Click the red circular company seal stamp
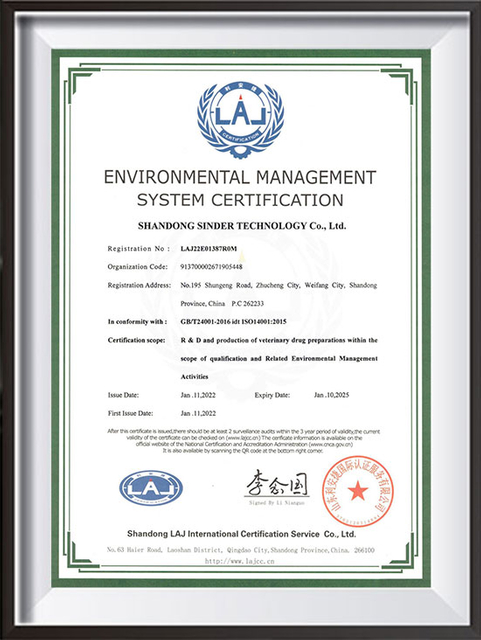The image size is (481, 640). pos(358,491)
